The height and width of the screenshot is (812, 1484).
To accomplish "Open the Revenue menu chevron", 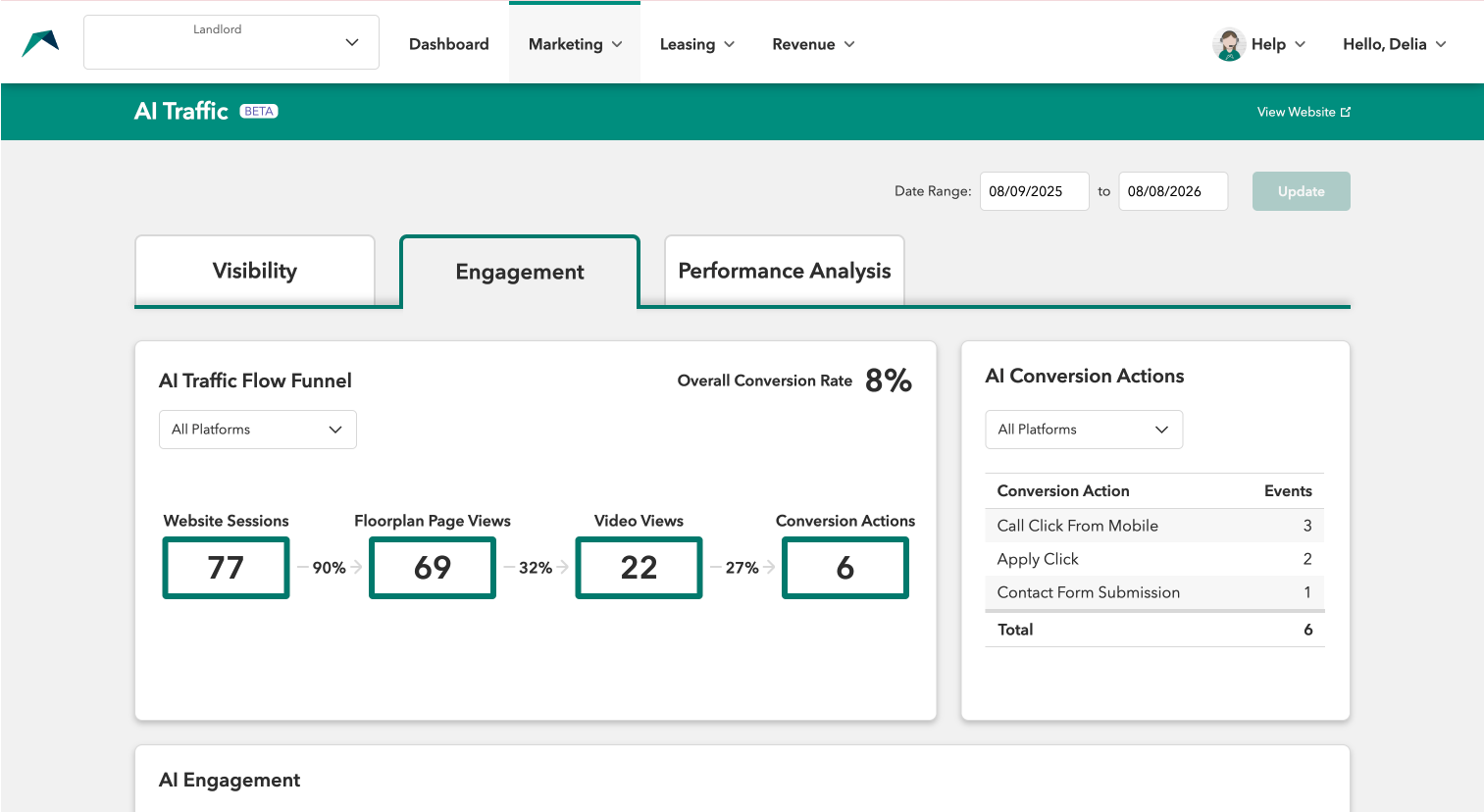I will click(x=849, y=44).
